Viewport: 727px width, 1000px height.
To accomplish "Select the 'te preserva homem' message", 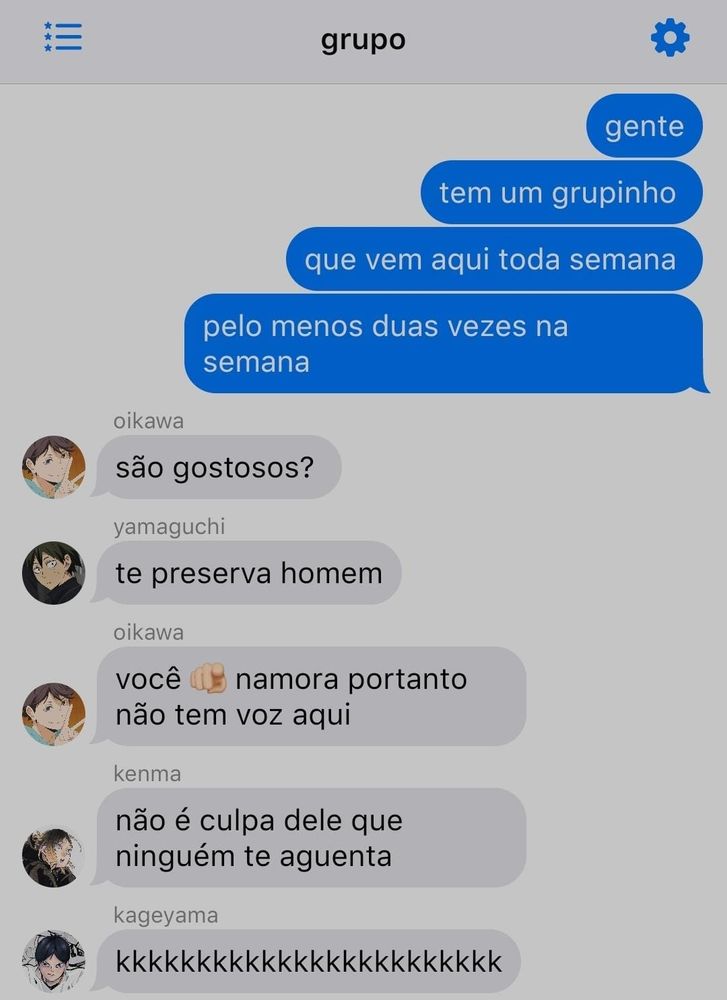I will [x=247, y=573].
